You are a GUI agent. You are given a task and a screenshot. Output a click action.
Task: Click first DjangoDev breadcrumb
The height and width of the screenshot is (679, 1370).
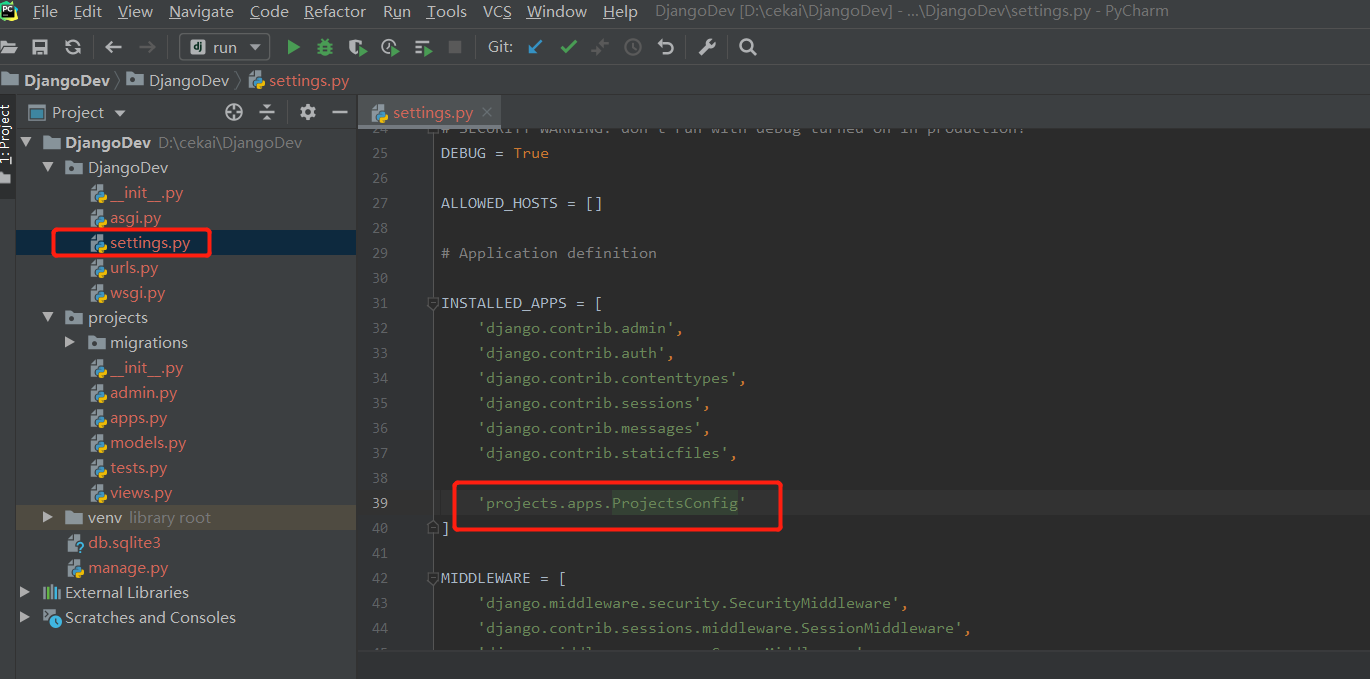(58, 81)
